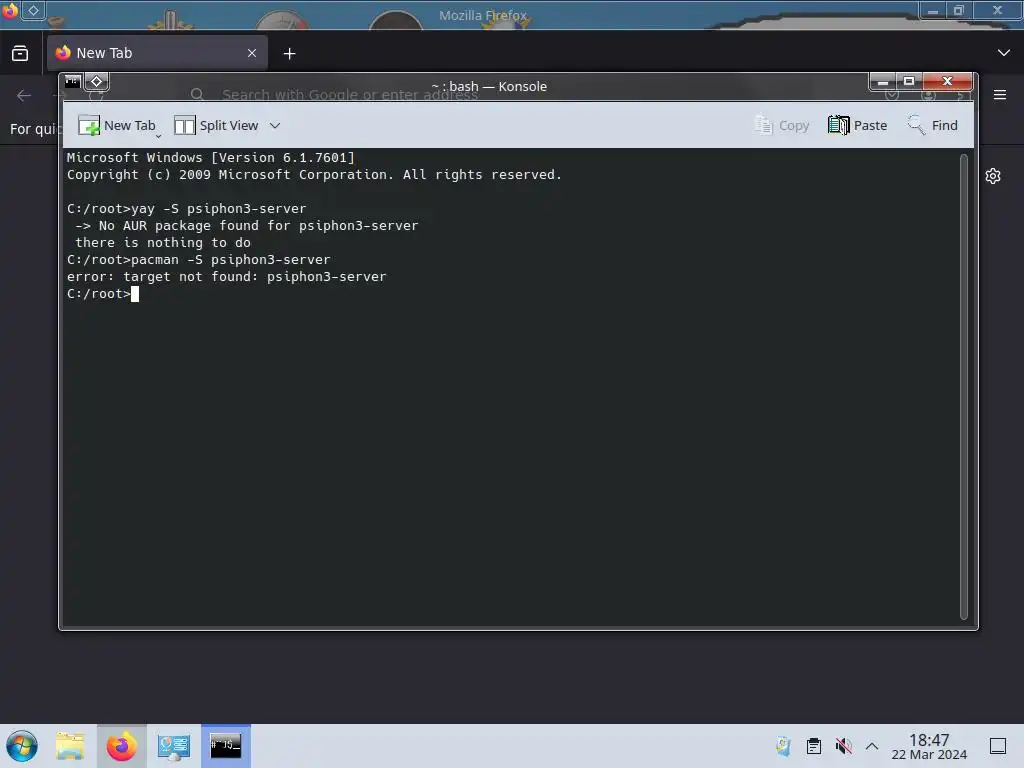Expand hidden system tray icons arrow
Image resolution: width=1024 pixels, height=768 pixels.
tap(872, 746)
